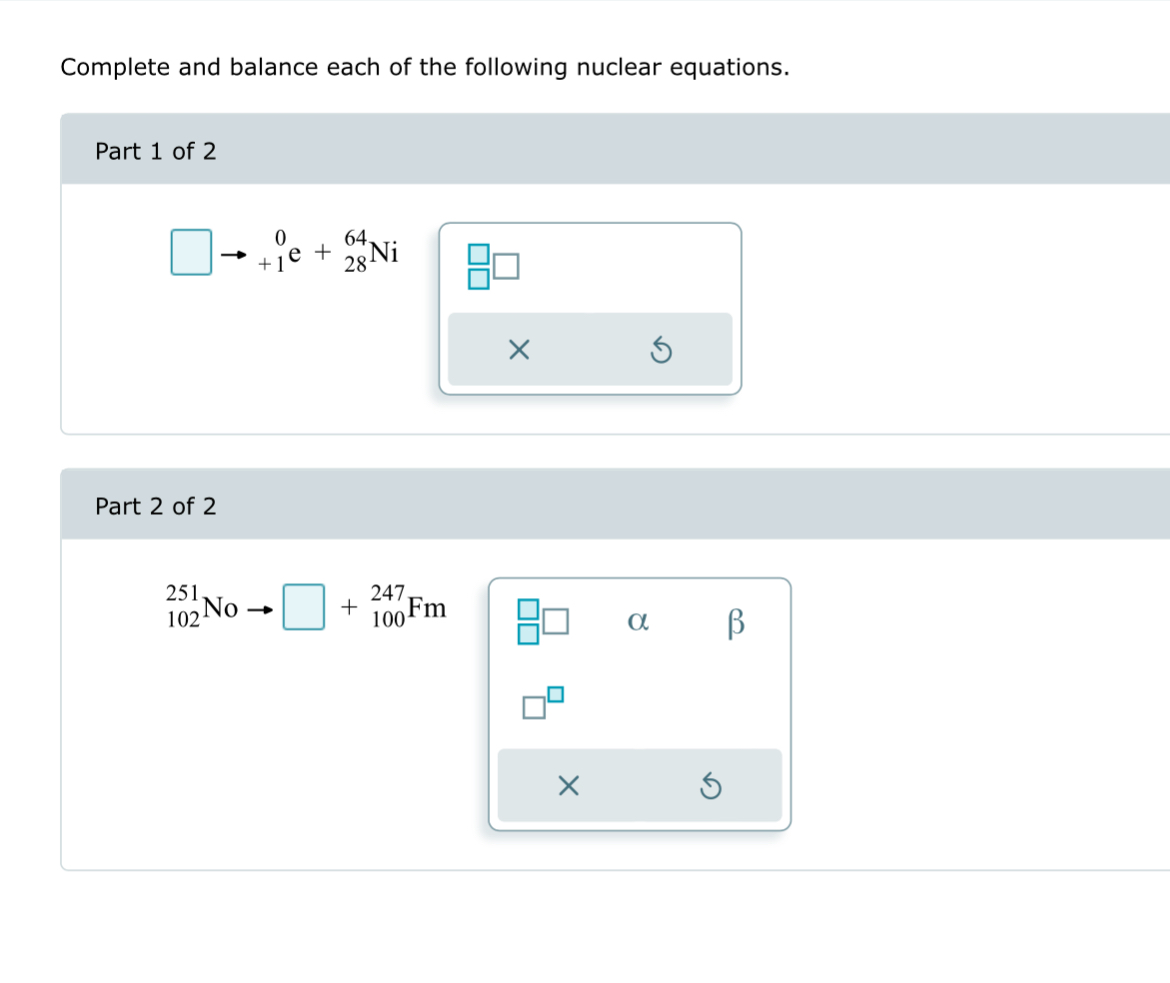Click the undo arrow in Part 1 palette

tap(661, 349)
